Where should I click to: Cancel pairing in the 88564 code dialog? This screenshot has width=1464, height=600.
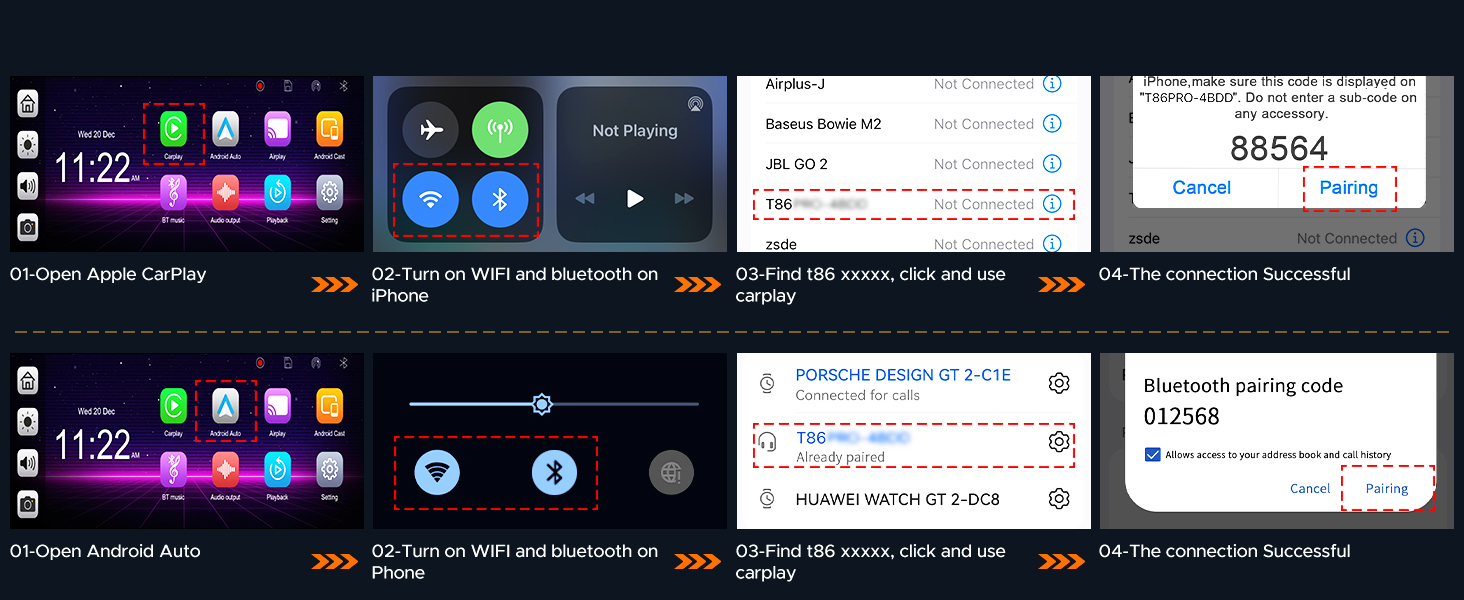1201,188
